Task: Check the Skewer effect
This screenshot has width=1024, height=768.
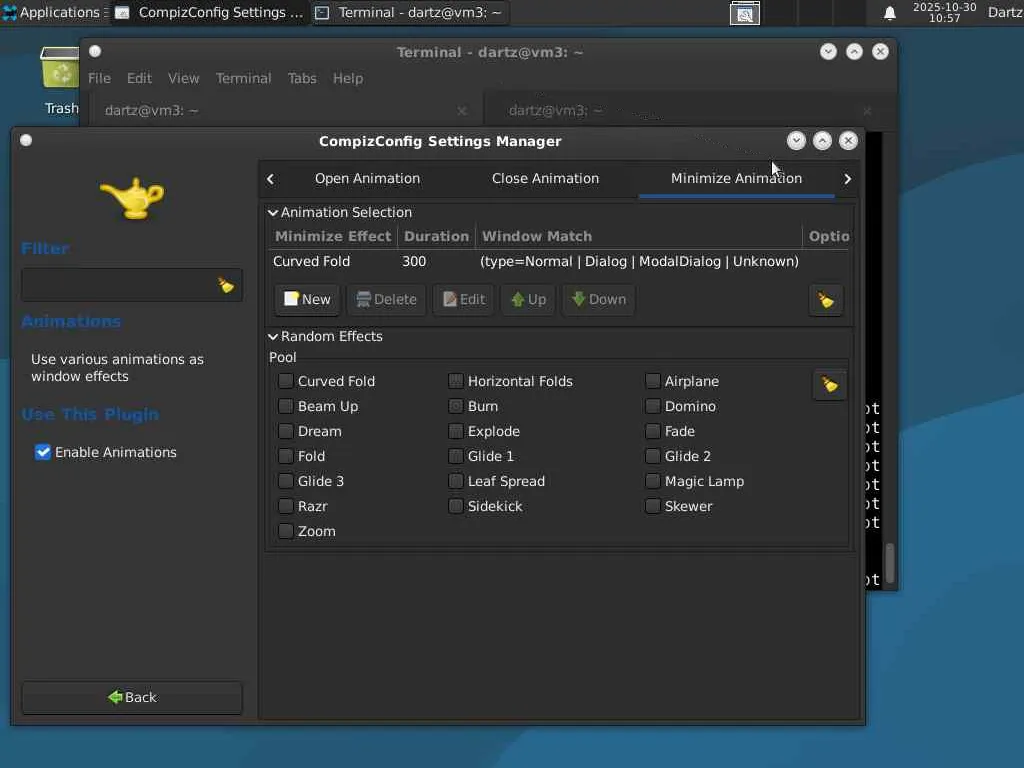Action: (652, 506)
